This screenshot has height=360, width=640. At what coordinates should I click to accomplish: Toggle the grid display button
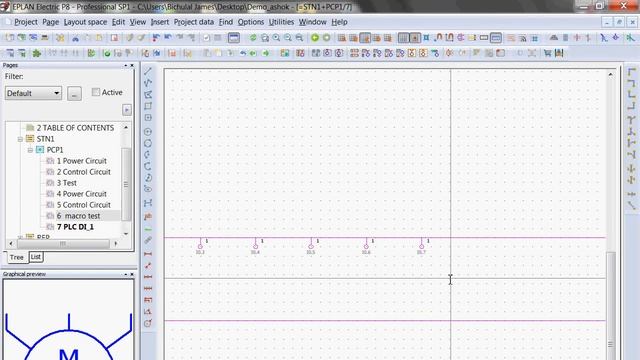pos(403,38)
